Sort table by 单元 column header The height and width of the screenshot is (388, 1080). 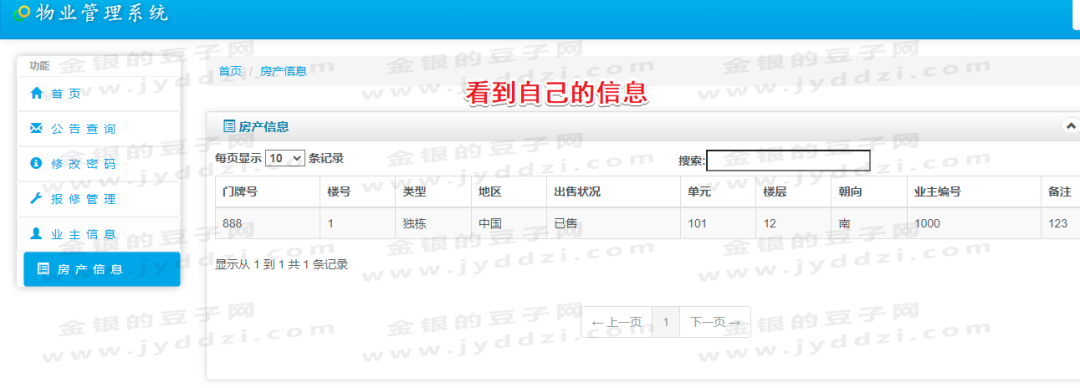718,192
